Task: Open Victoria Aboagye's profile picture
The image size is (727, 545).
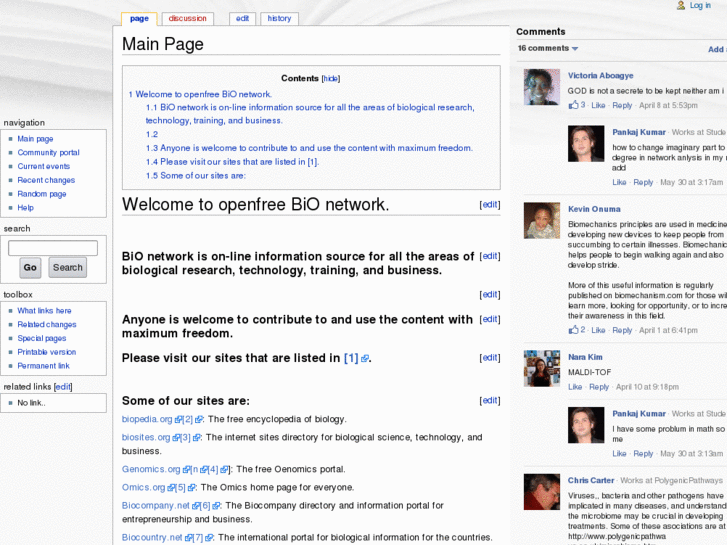Action: pyautogui.click(x=542, y=87)
